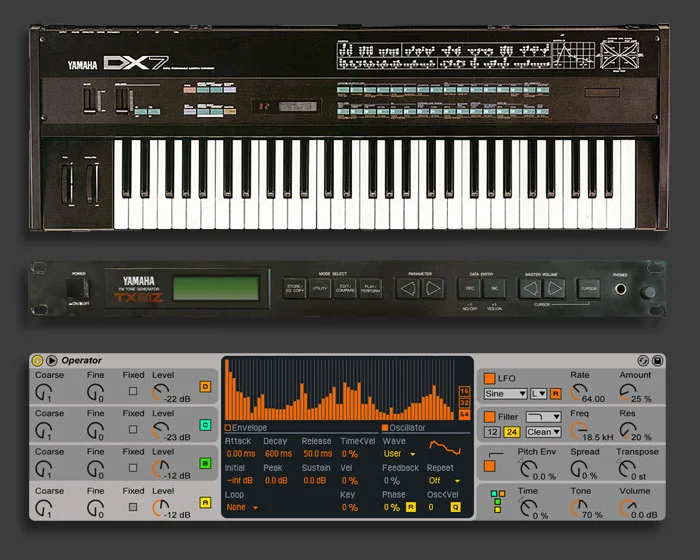Click the Transpose knob
The height and width of the screenshot is (560, 700).
[626, 469]
